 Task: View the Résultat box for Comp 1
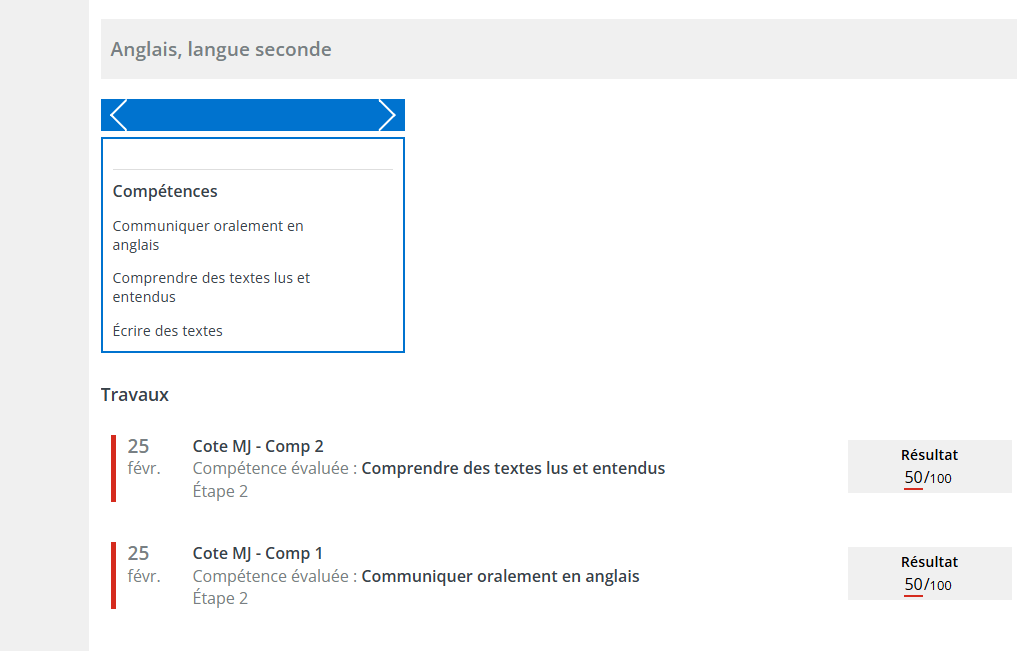pos(929,574)
